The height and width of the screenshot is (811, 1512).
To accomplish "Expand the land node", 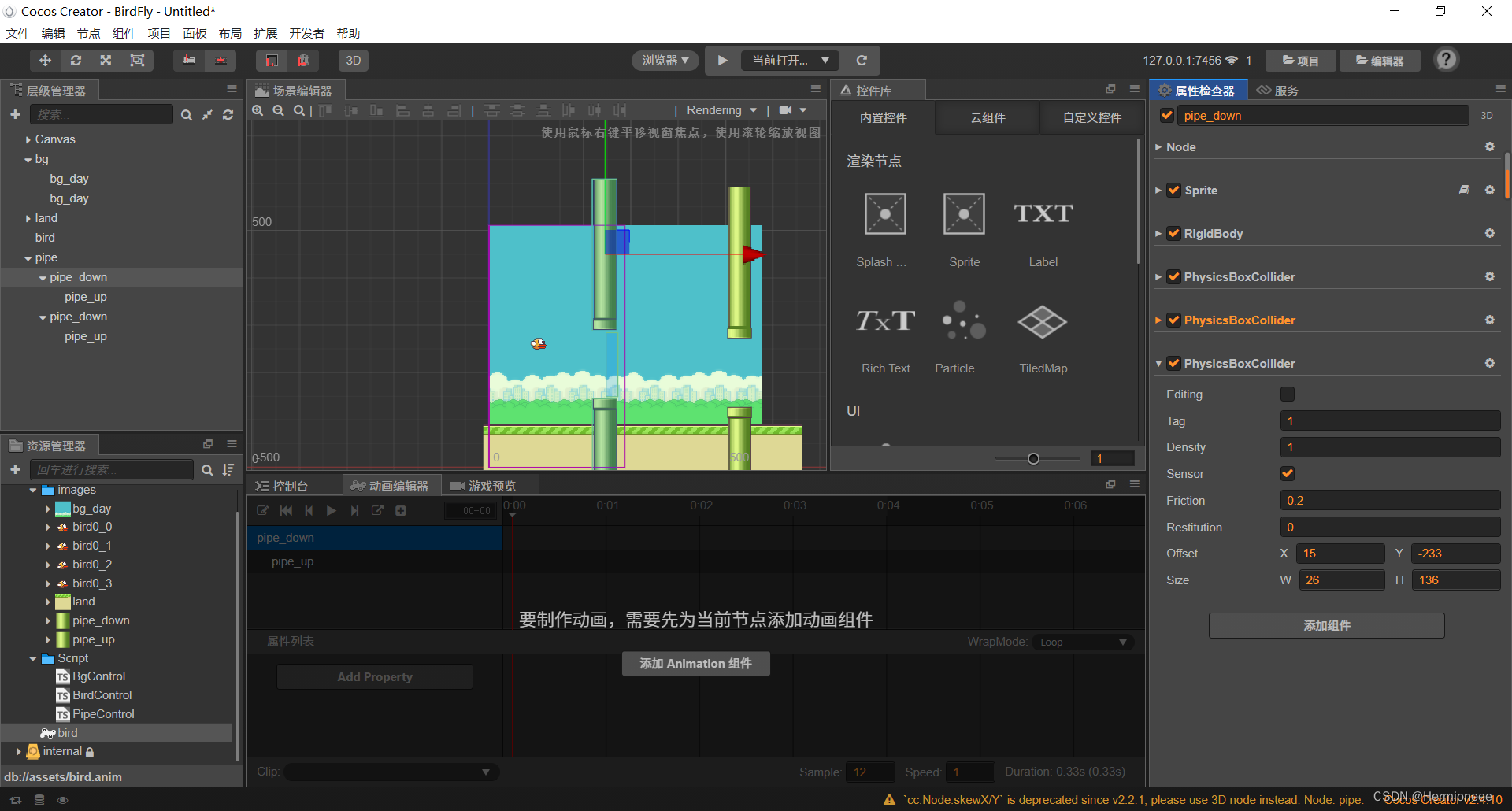I will point(28,219).
